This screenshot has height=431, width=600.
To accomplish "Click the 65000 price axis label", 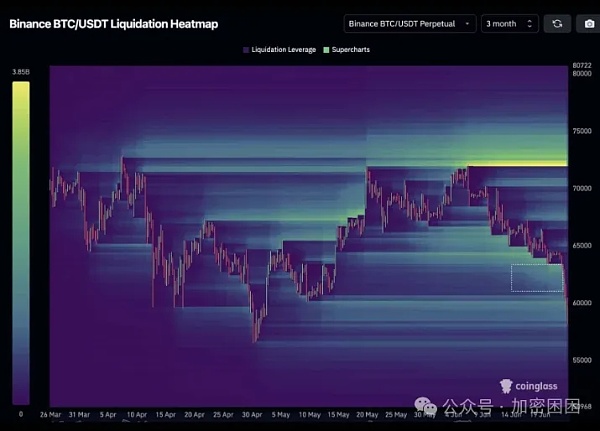I will coord(582,245).
